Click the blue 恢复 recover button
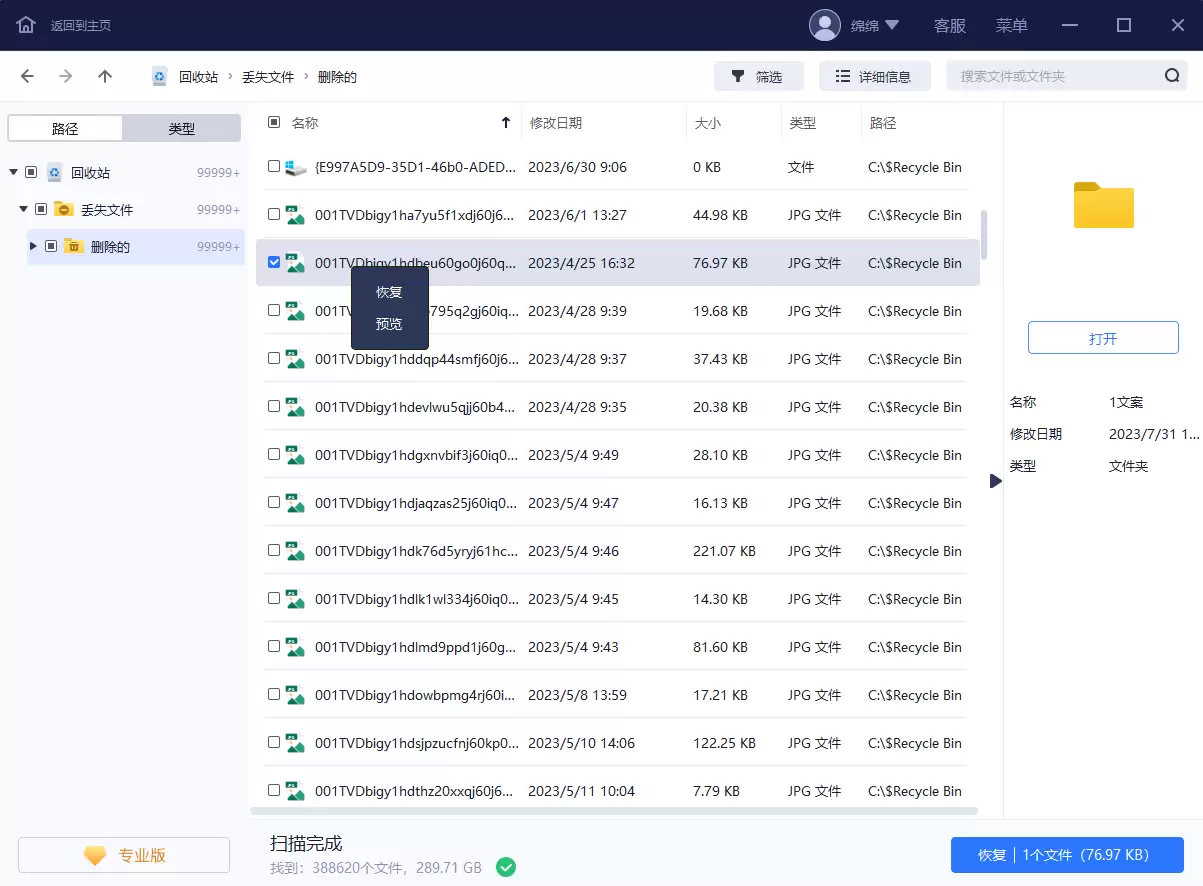Image resolution: width=1203 pixels, height=886 pixels. click(x=1066, y=855)
